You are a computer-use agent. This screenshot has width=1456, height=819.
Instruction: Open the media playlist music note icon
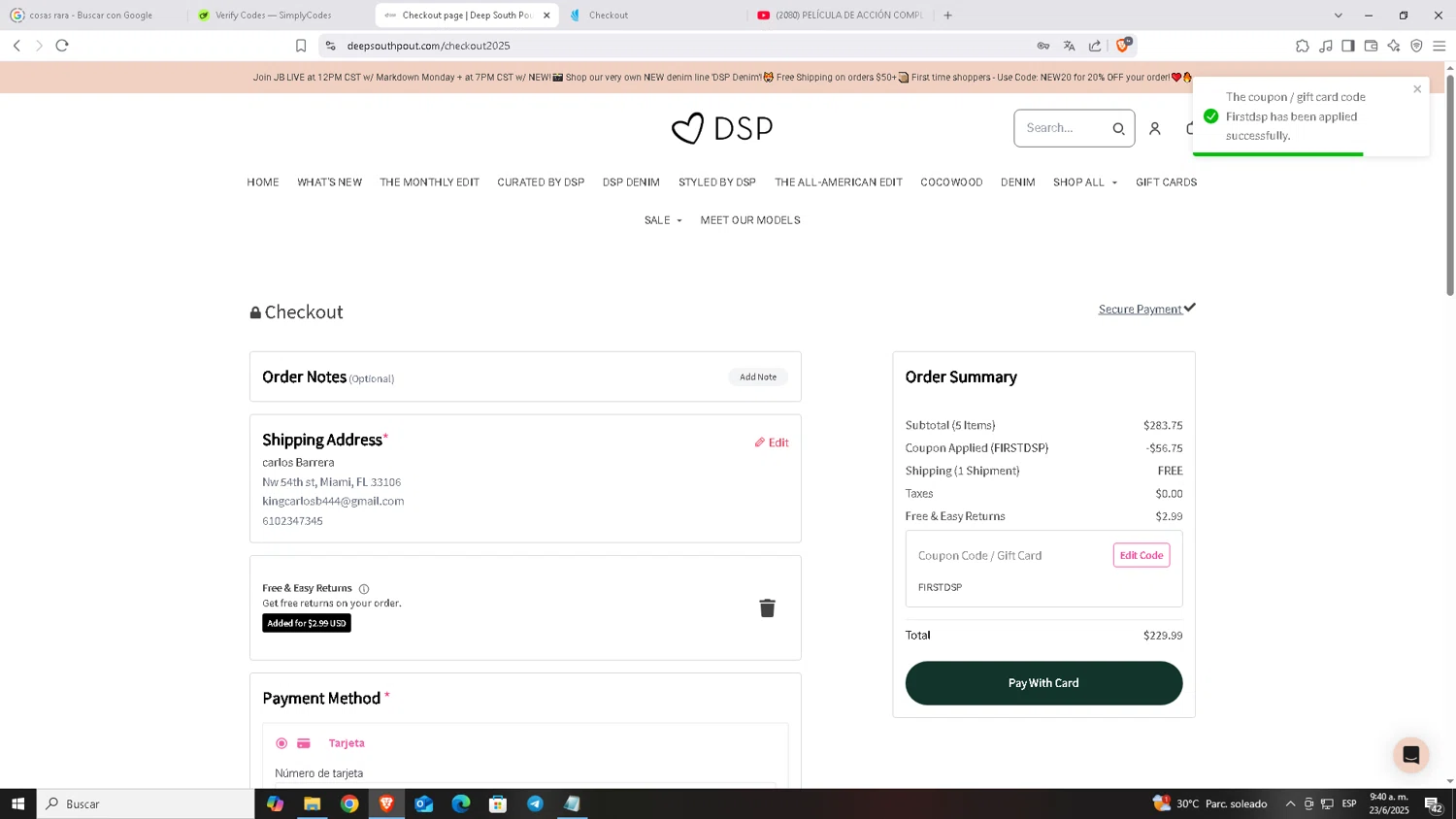point(1326,46)
